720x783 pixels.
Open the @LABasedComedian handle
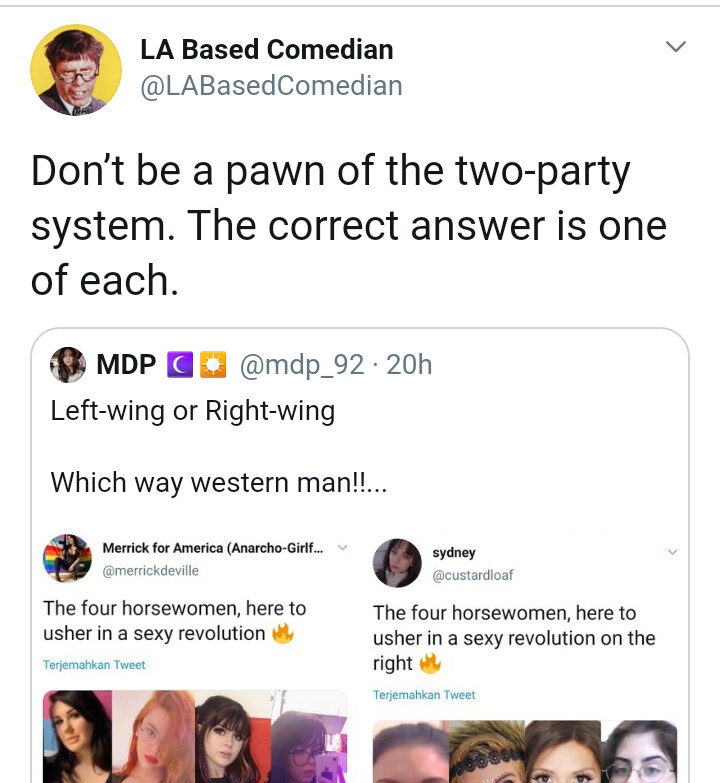[271, 85]
